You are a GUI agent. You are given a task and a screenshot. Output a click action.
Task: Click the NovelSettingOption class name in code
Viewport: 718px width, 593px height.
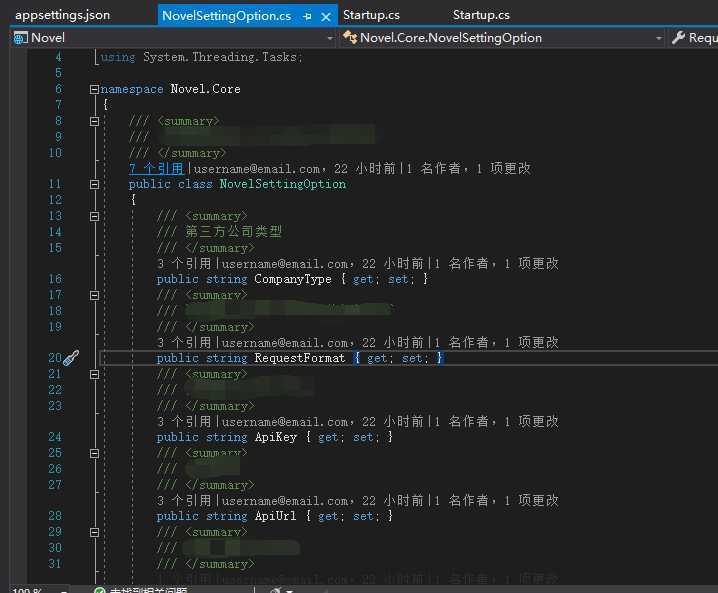click(283, 184)
